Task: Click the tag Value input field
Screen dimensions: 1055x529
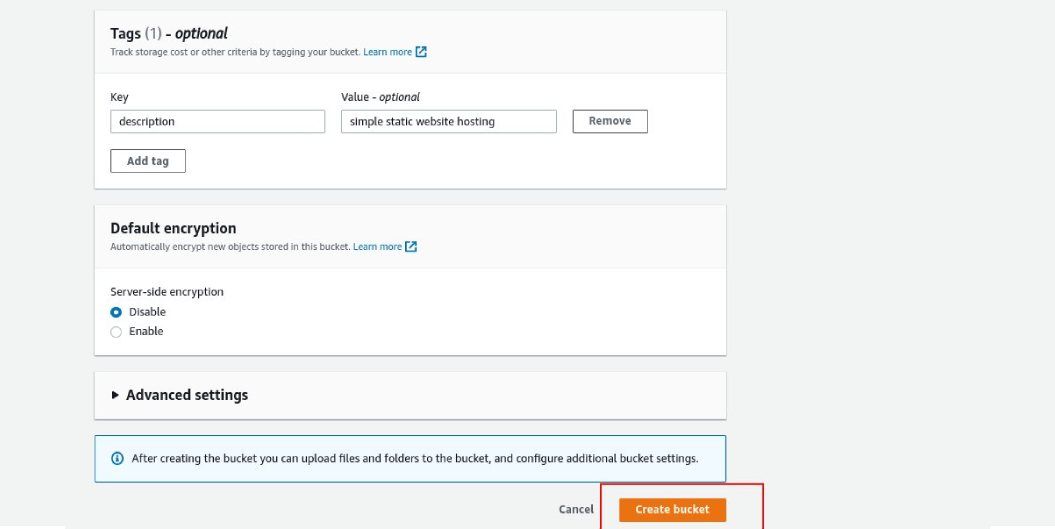Action: (448, 122)
